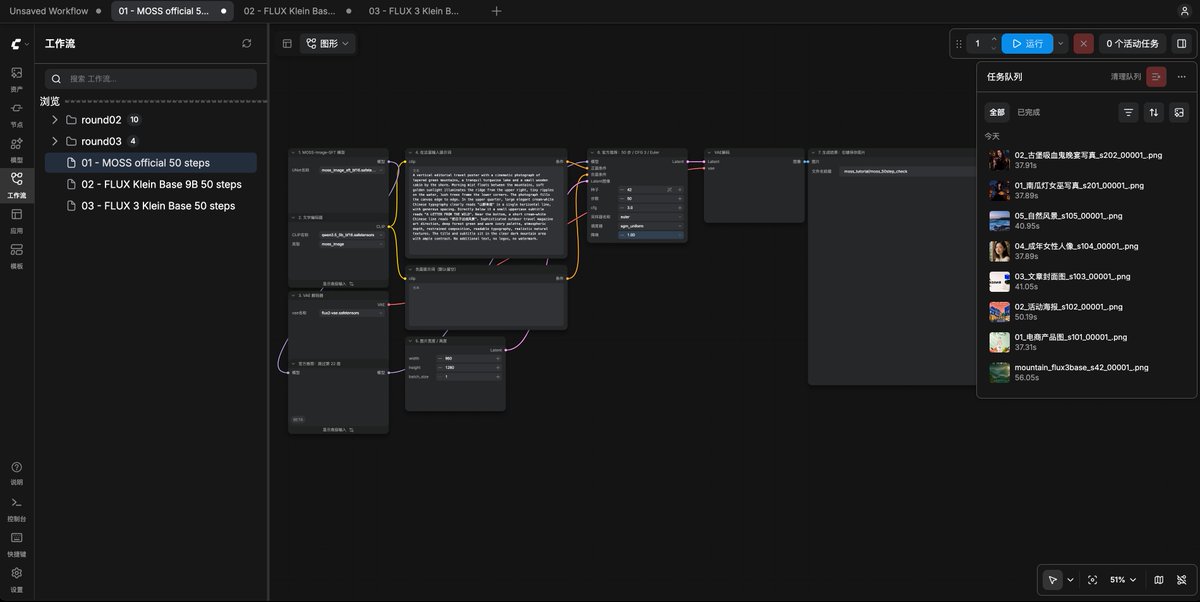Click the blue 运行 run button
The image size is (1200, 602).
(x=1027, y=44)
